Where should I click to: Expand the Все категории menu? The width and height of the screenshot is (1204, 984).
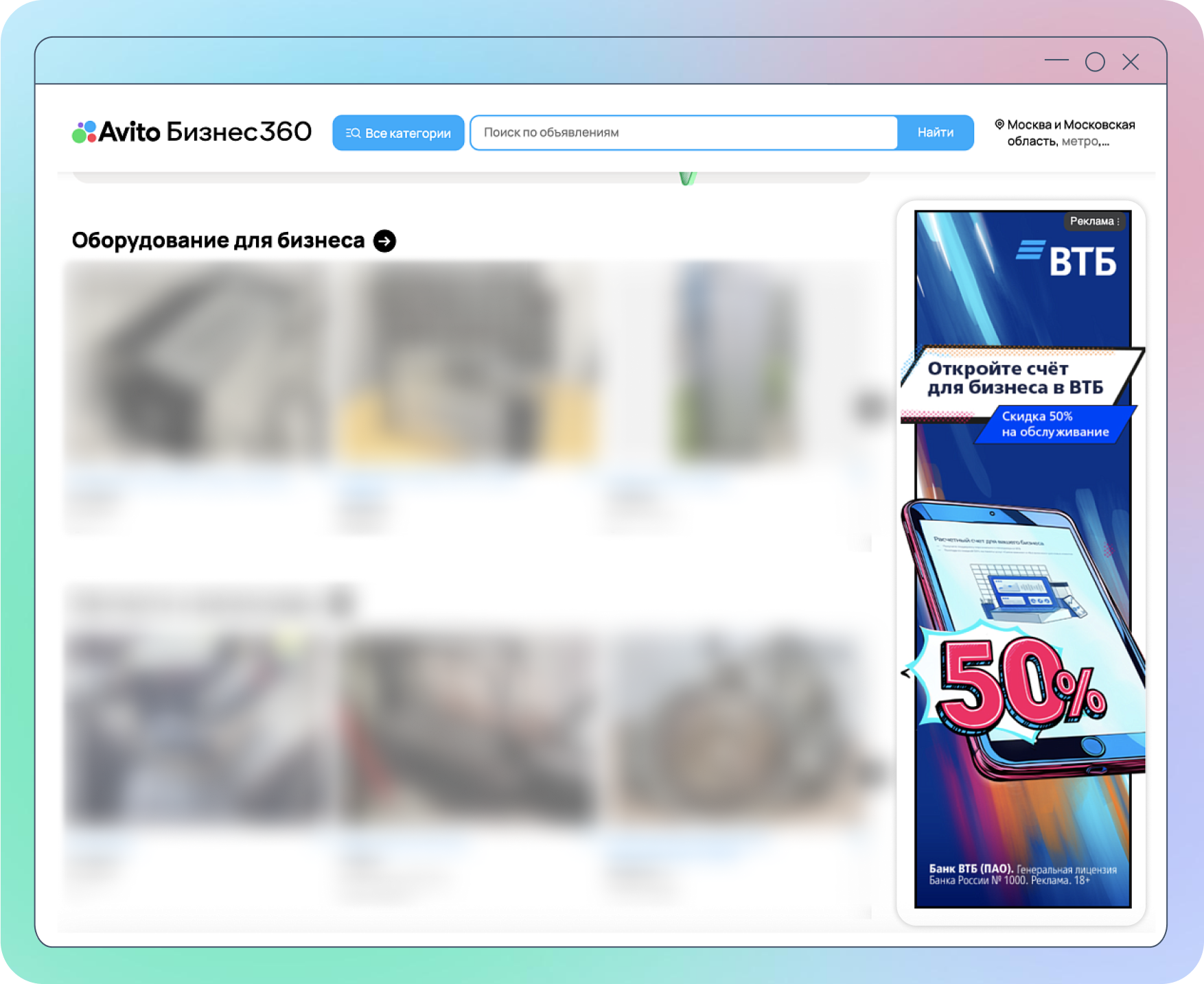pos(398,133)
